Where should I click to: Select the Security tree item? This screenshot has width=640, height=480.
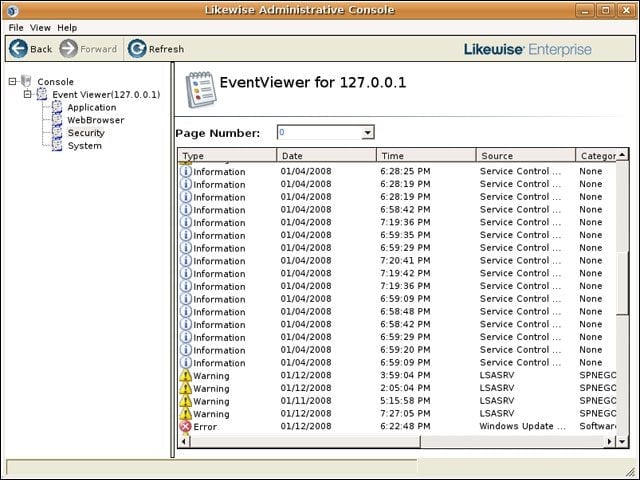pos(86,133)
